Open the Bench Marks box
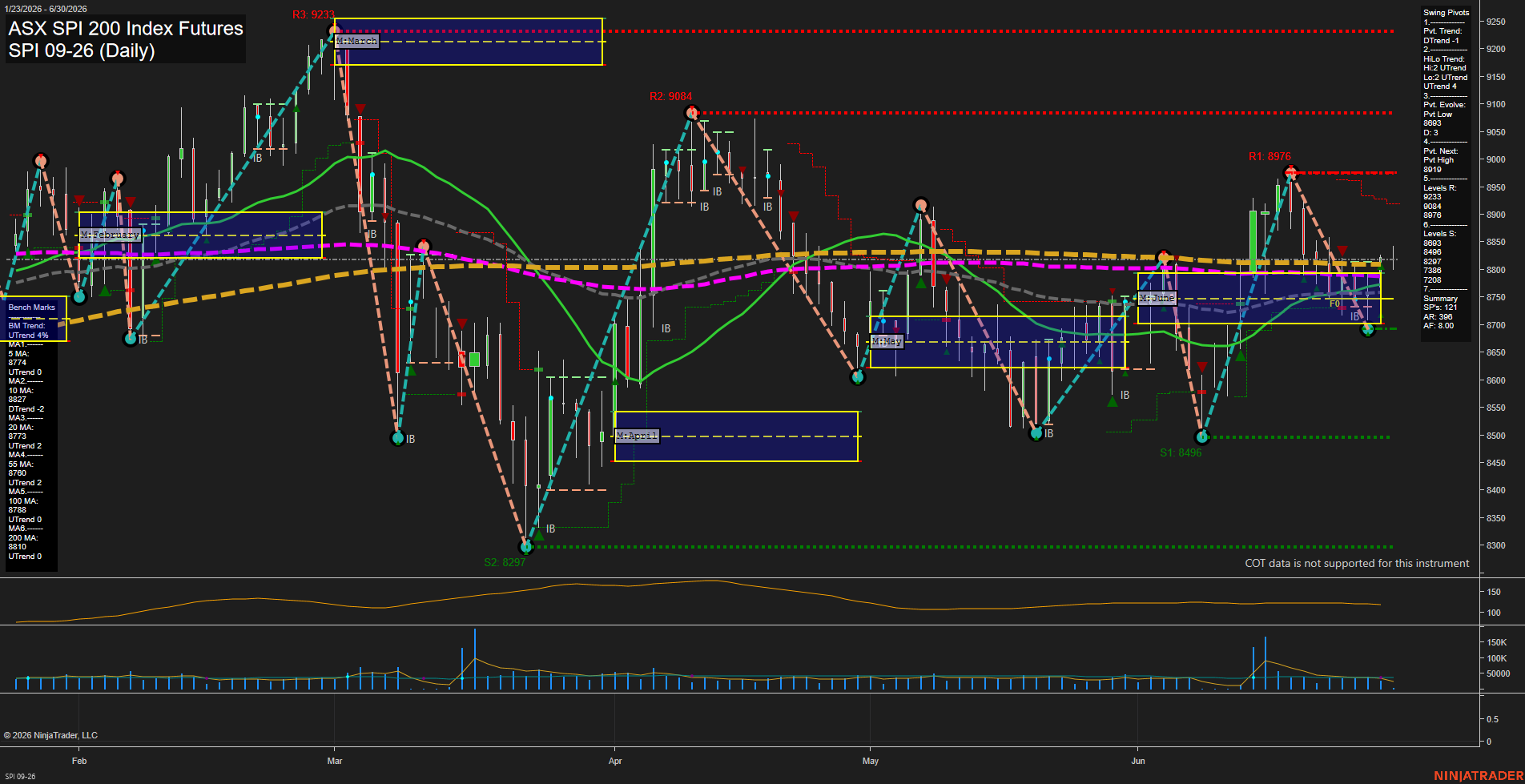 (32, 308)
